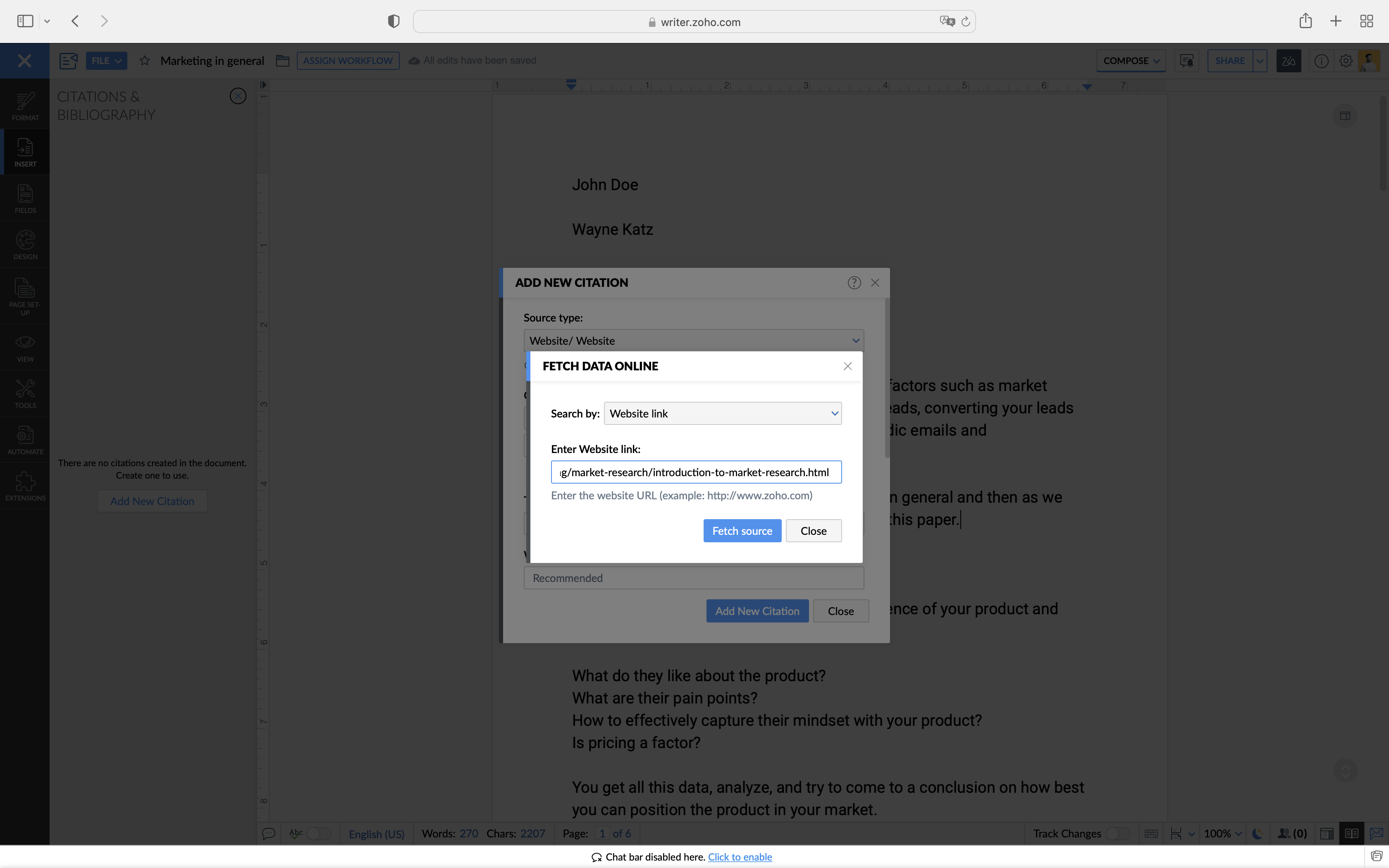
Task: Click the Enter Website link input field
Action: [x=696, y=472]
